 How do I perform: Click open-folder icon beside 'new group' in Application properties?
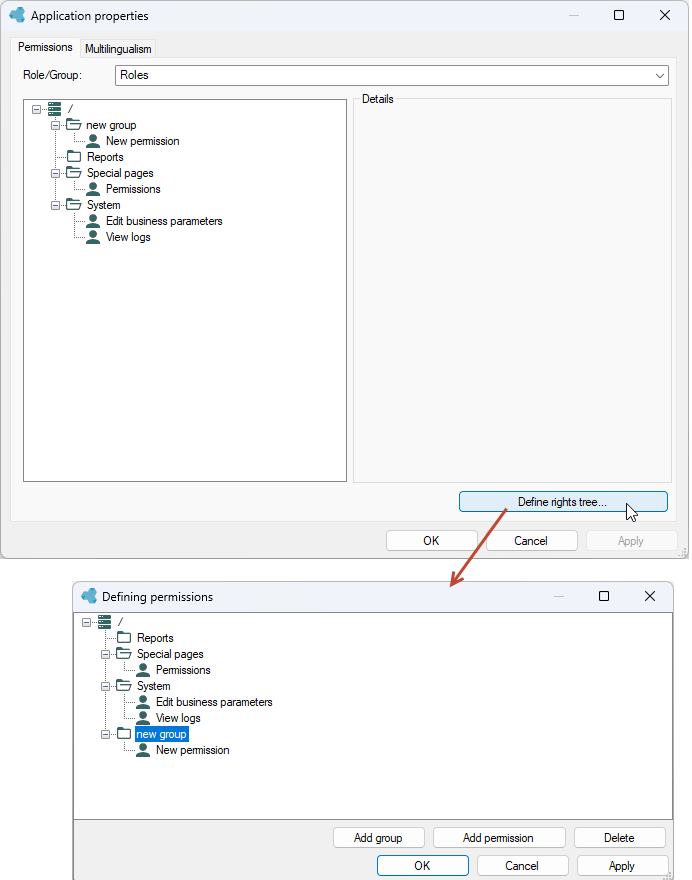tap(74, 125)
